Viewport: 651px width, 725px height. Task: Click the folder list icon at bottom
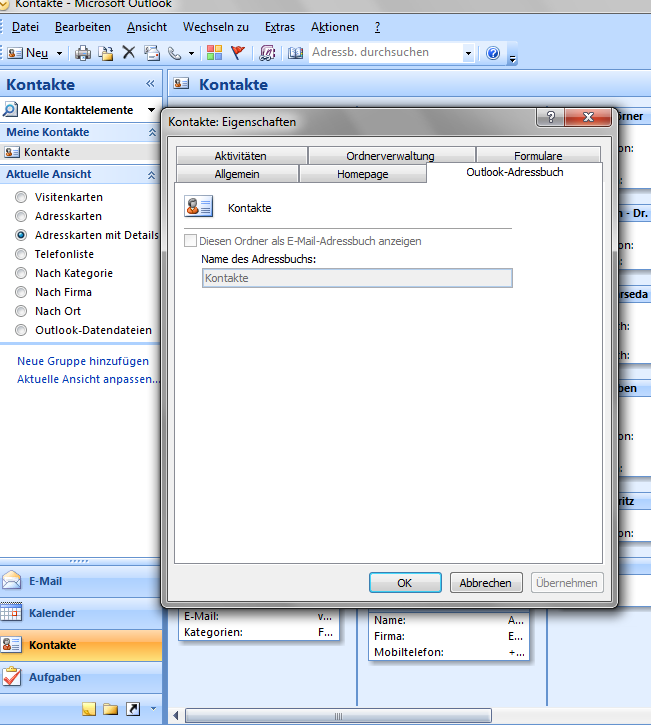111,708
